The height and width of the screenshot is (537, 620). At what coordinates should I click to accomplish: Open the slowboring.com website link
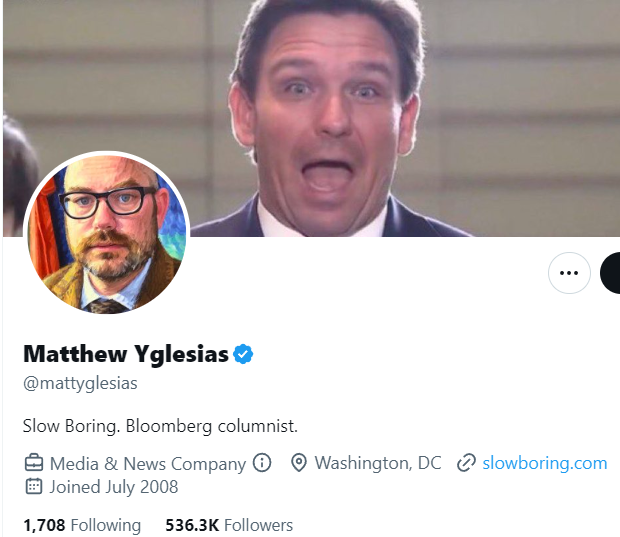click(544, 463)
